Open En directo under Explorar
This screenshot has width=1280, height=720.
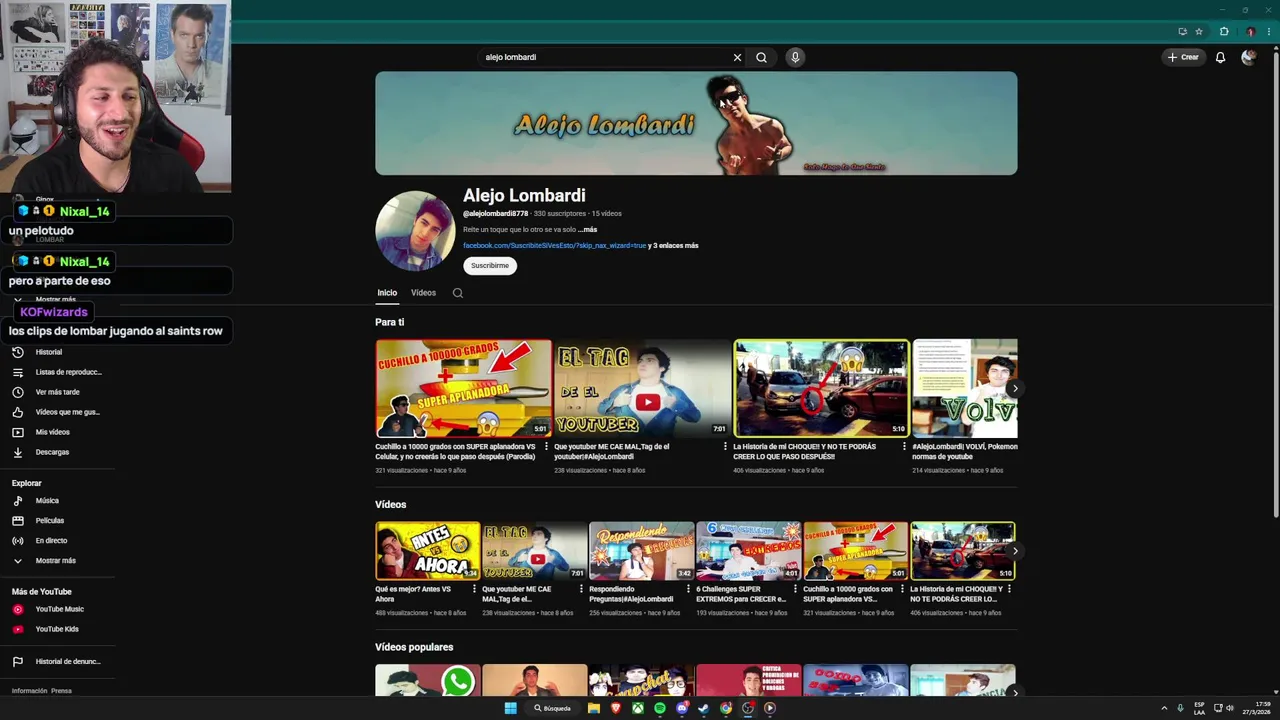pyautogui.click(x=40, y=540)
